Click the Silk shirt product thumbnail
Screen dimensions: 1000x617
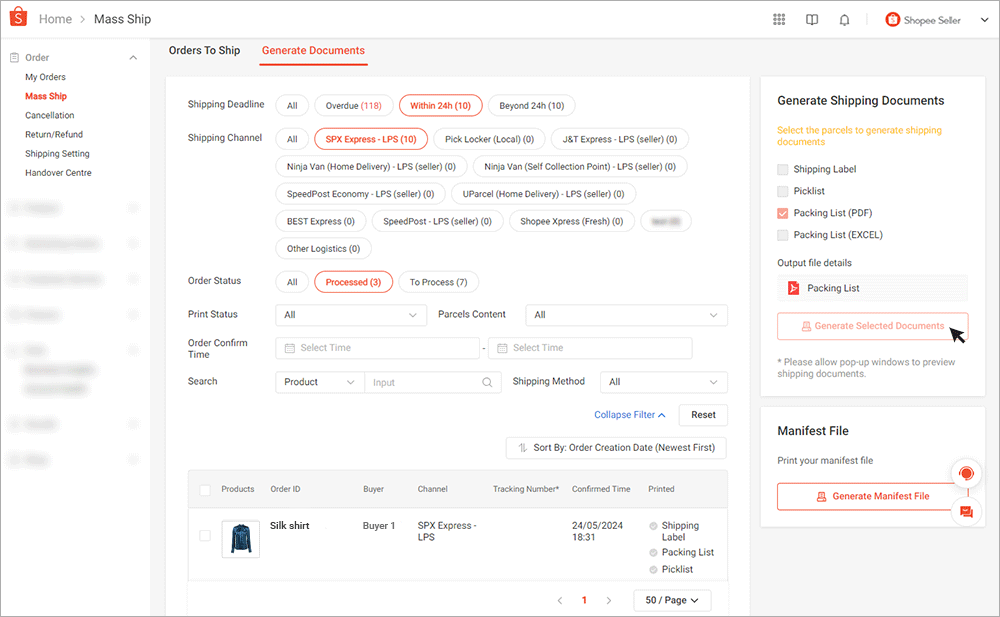[x=240, y=539]
